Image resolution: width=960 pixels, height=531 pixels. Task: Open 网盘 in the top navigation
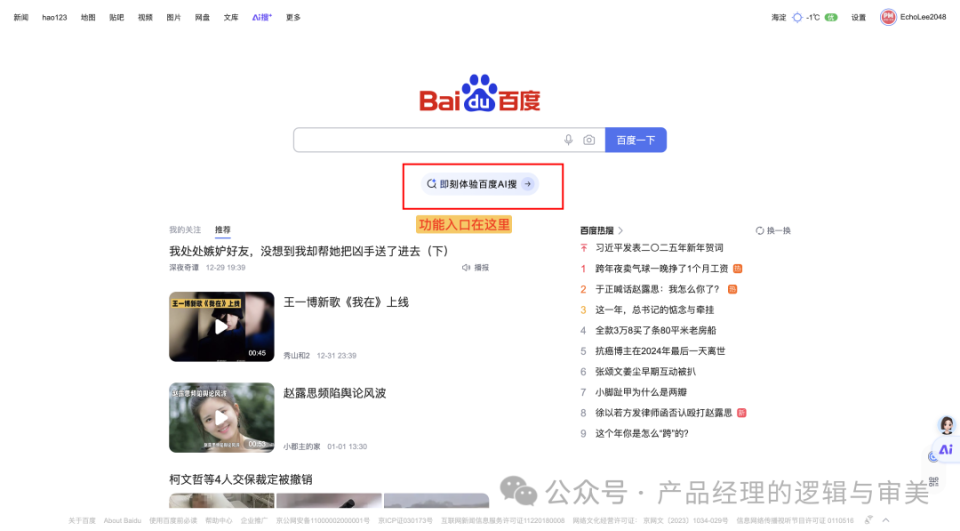coord(203,18)
